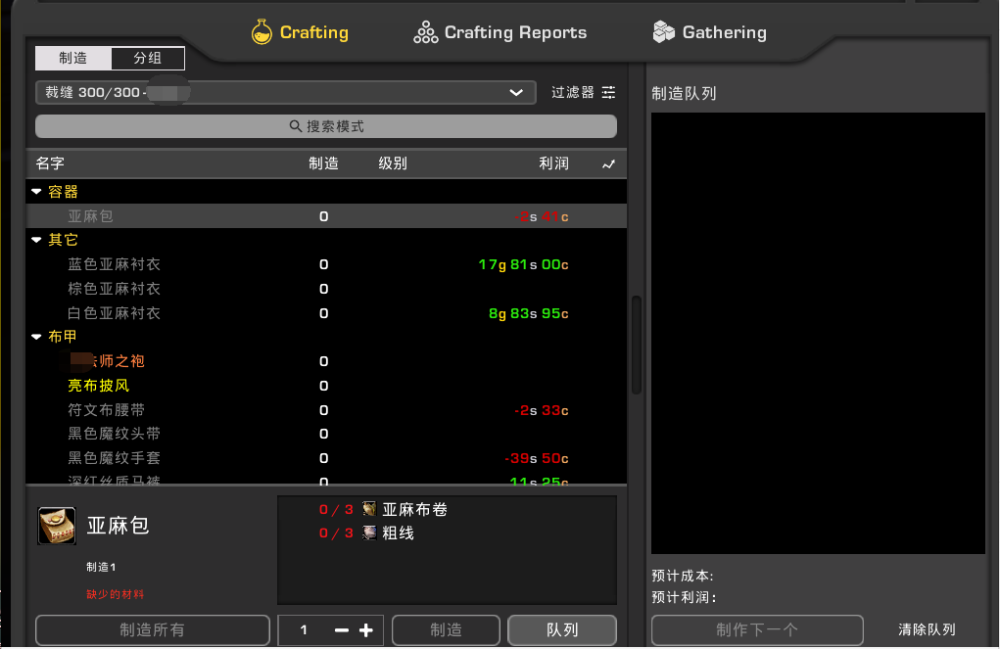Select the 符文布腰带 recipe
Screen dimensions: 1000x649
[107, 410]
